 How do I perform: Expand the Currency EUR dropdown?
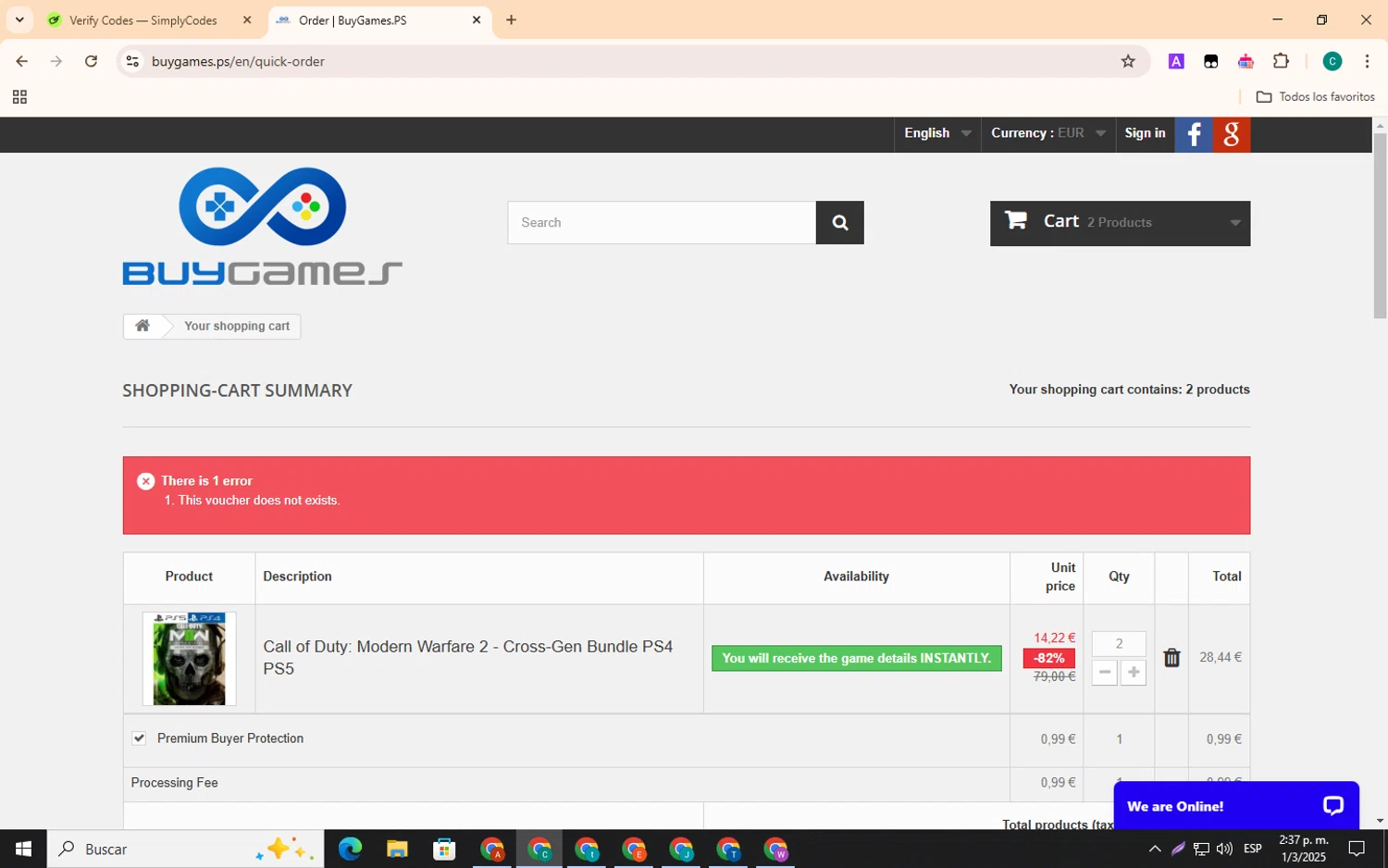click(1048, 133)
